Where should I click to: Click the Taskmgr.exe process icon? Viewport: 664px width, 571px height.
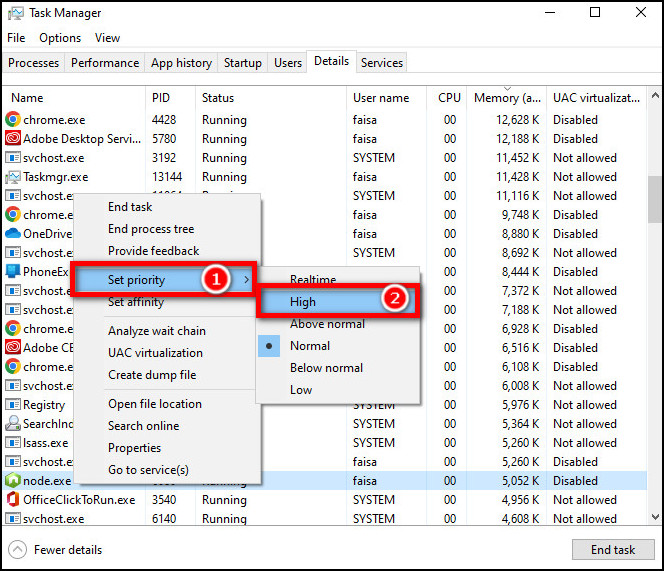tap(13, 177)
